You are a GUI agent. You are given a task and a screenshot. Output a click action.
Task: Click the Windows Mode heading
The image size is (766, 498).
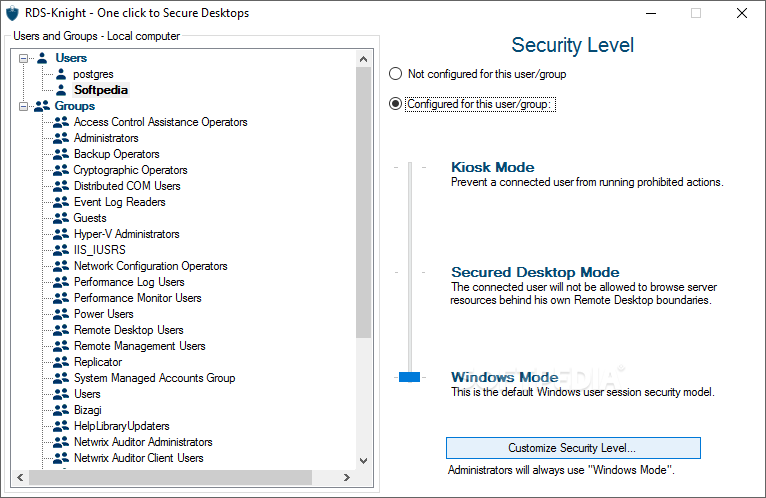point(504,377)
